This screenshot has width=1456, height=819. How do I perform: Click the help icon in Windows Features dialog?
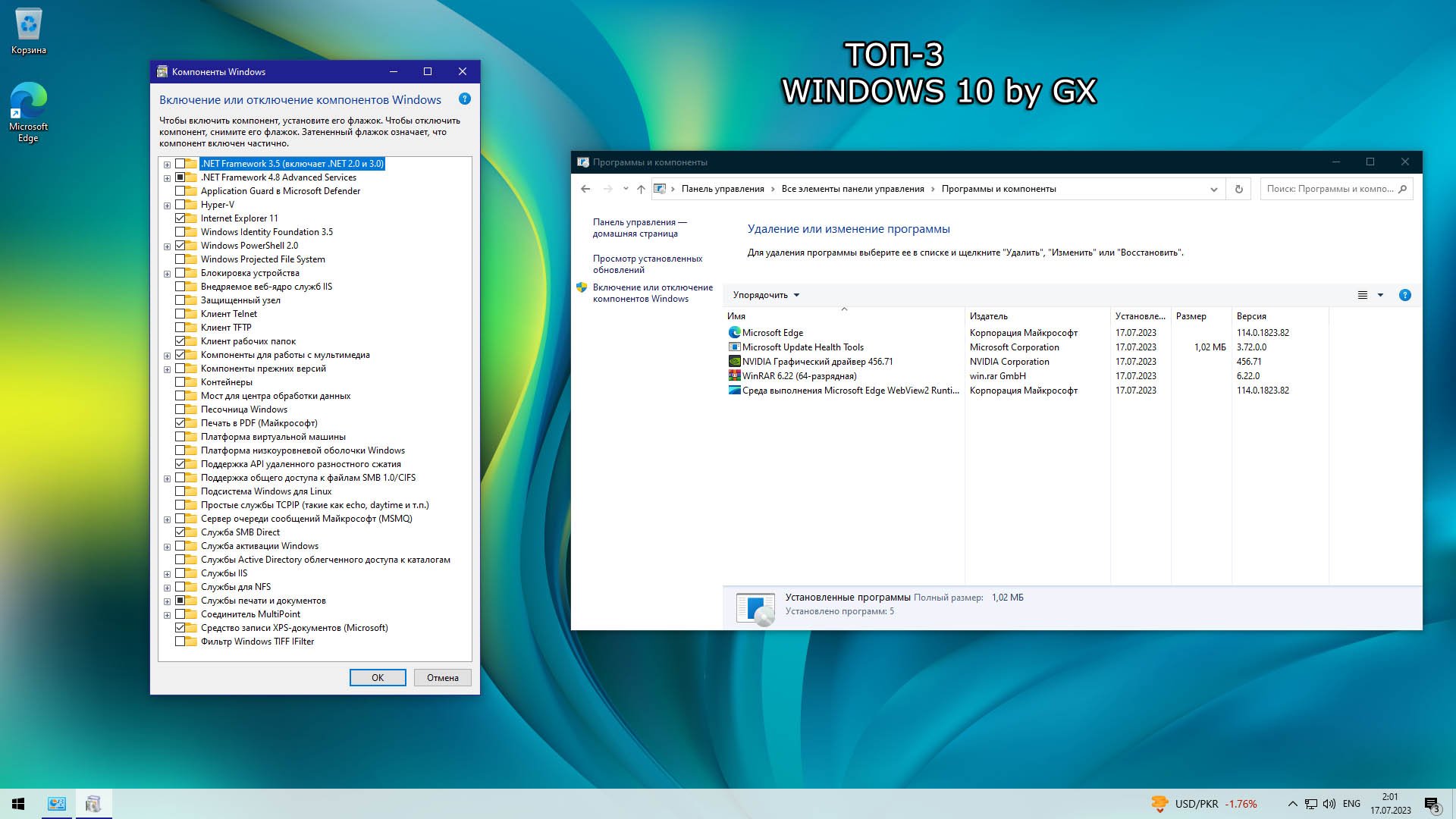pos(465,99)
